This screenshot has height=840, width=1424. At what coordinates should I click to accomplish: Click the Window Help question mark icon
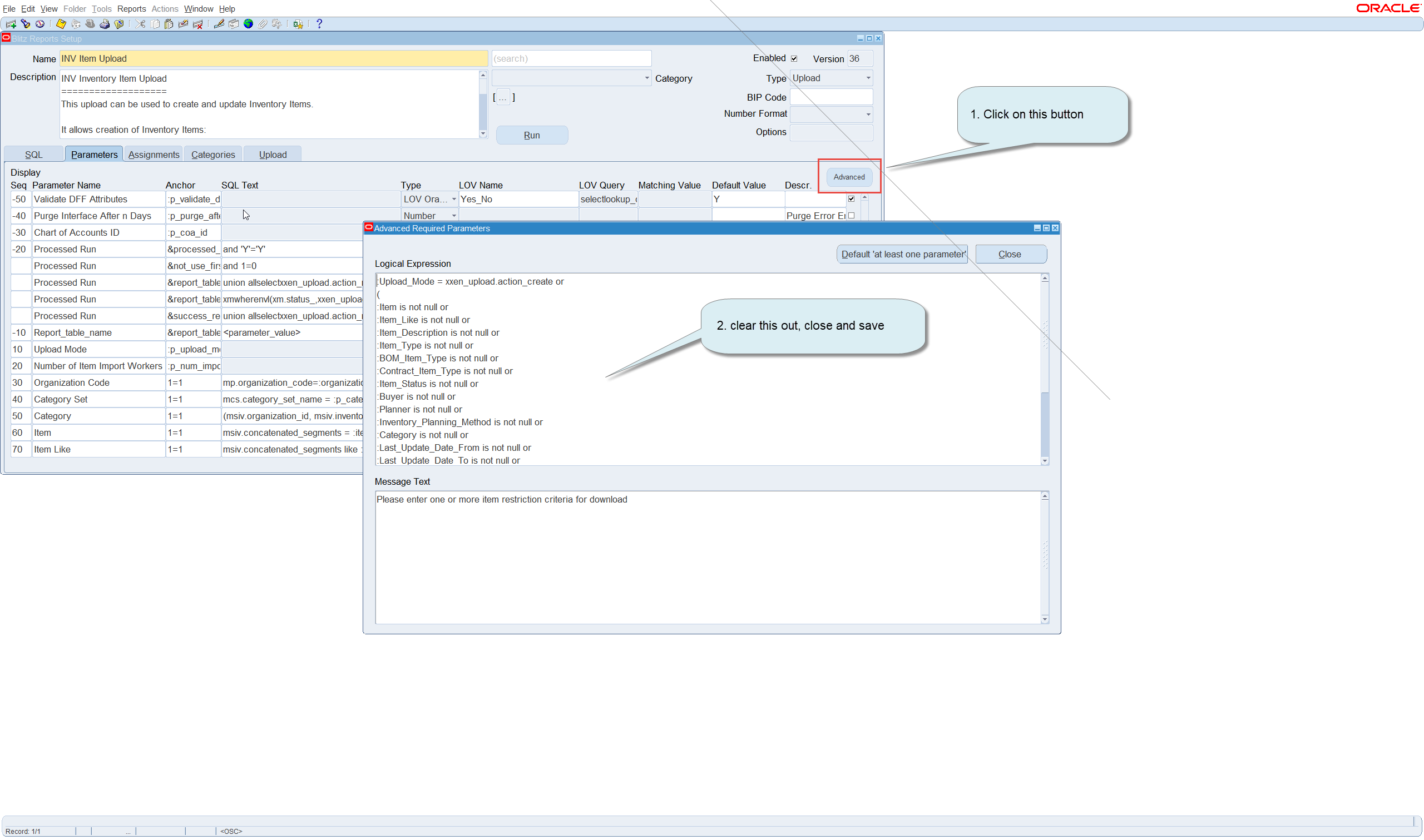pos(319,24)
